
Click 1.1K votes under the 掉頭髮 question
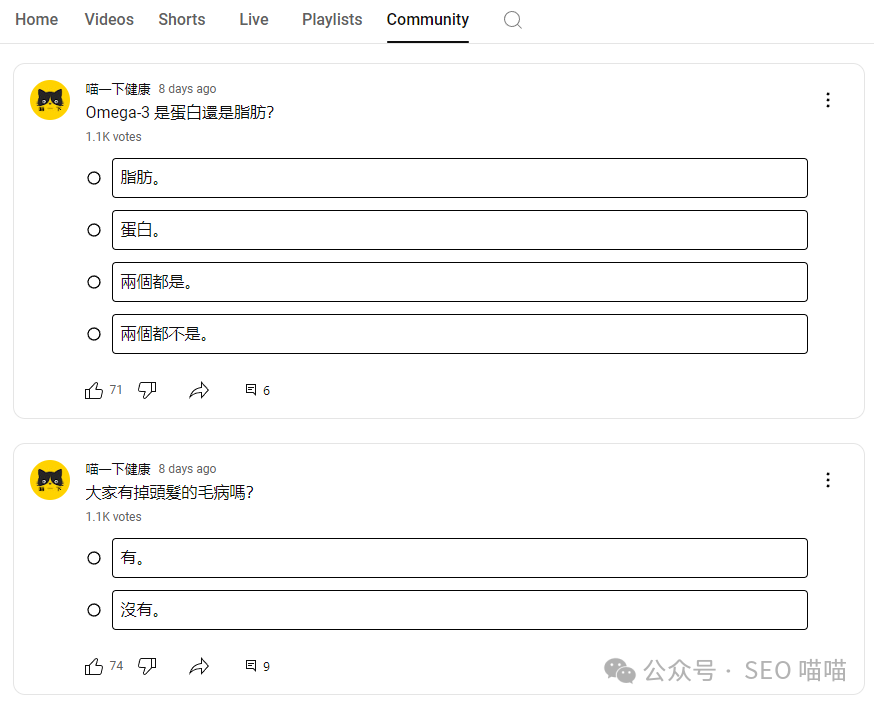[x=114, y=517]
